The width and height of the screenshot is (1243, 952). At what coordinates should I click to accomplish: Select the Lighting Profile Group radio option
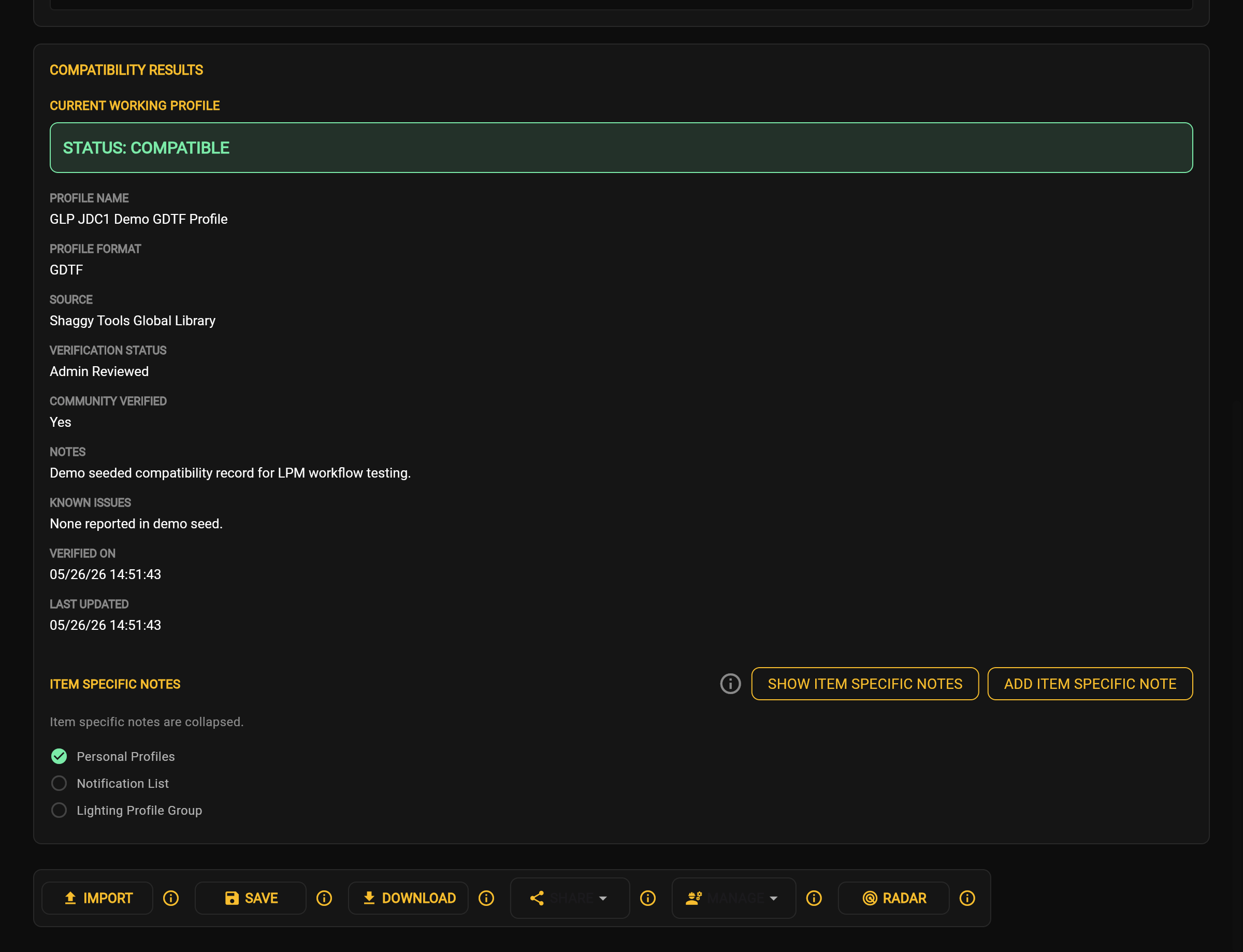click(x=59, y=810)
